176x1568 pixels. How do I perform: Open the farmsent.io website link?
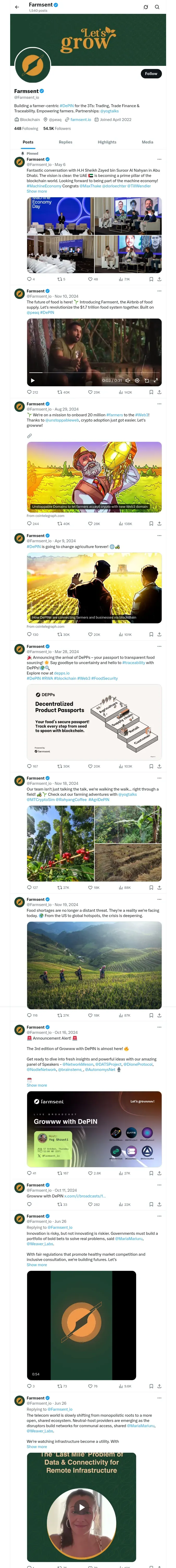81,120
